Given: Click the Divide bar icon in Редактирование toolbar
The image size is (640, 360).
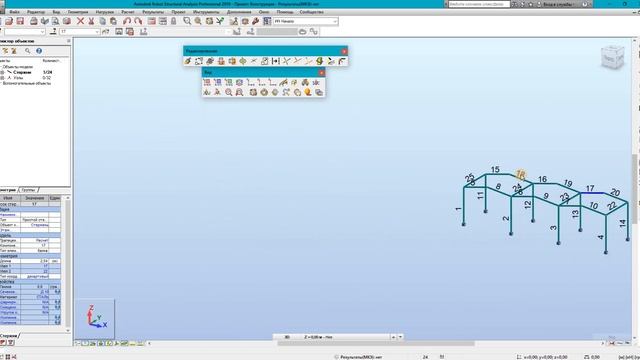Looking at the screenshot, I should pos(276,61).
